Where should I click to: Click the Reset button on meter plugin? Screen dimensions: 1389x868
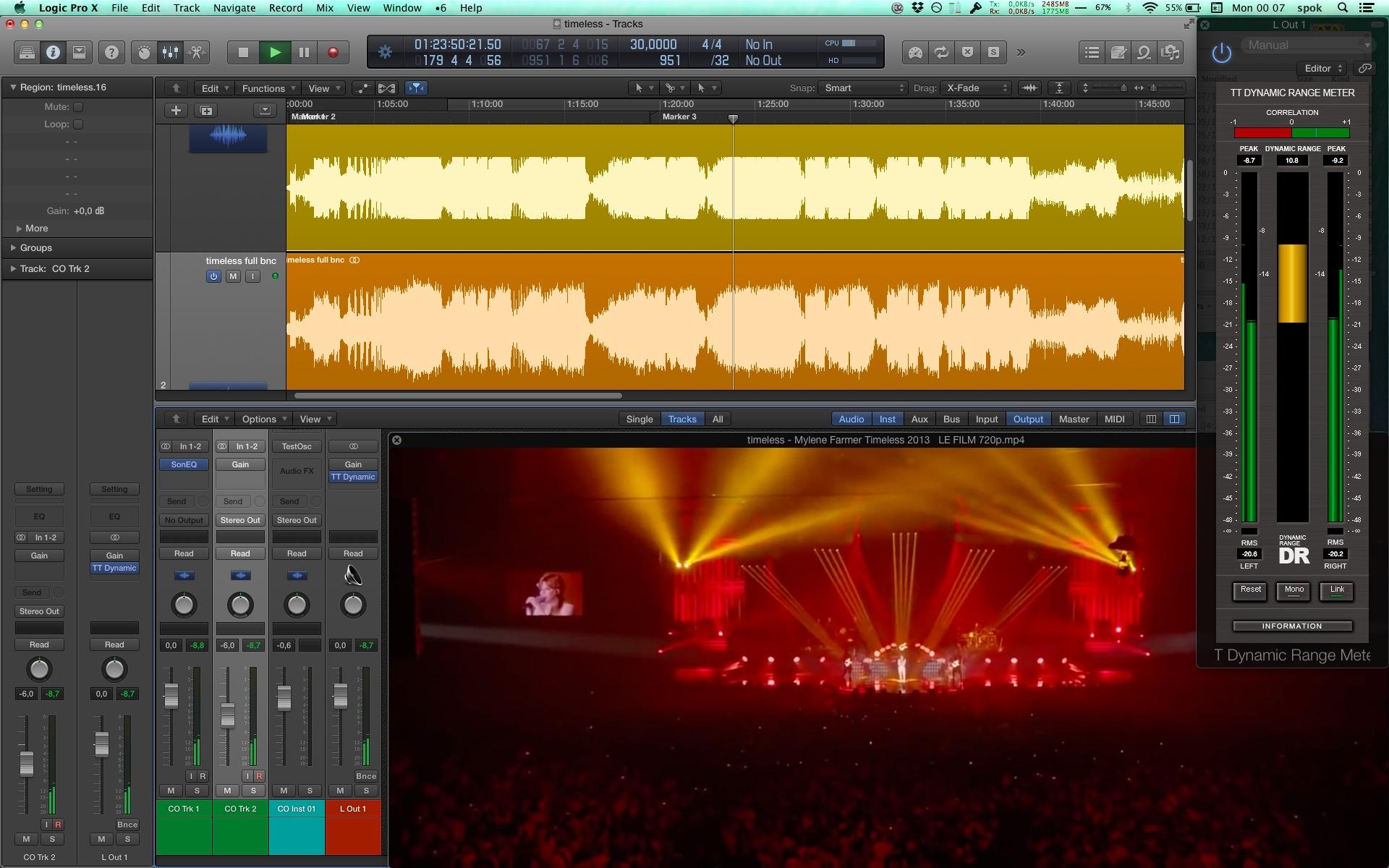click(1251, 590)
